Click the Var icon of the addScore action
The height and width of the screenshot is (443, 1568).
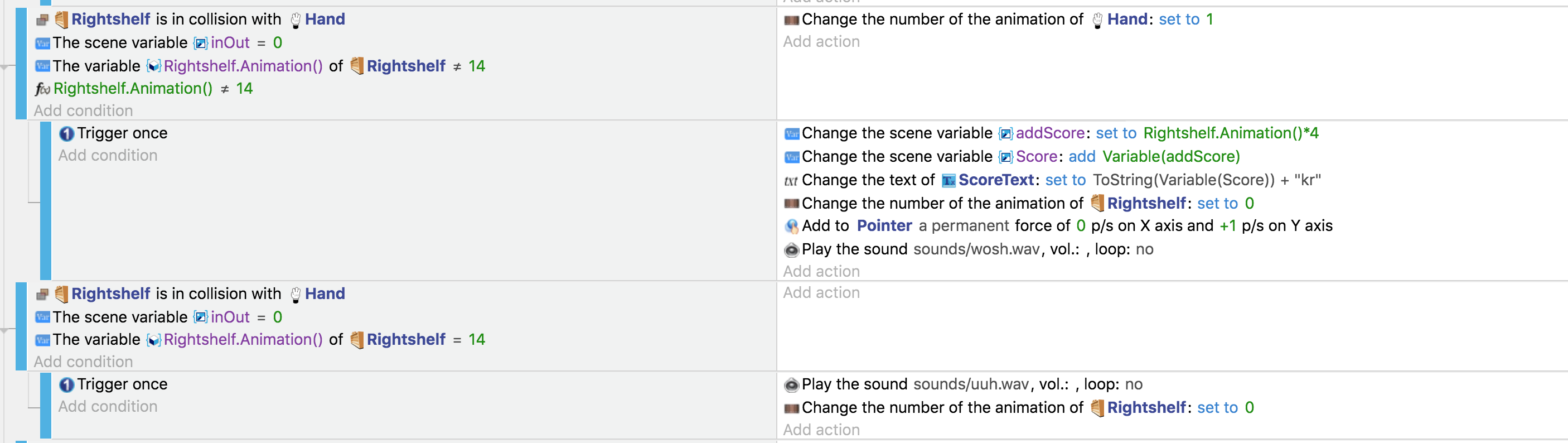[791, 134]
